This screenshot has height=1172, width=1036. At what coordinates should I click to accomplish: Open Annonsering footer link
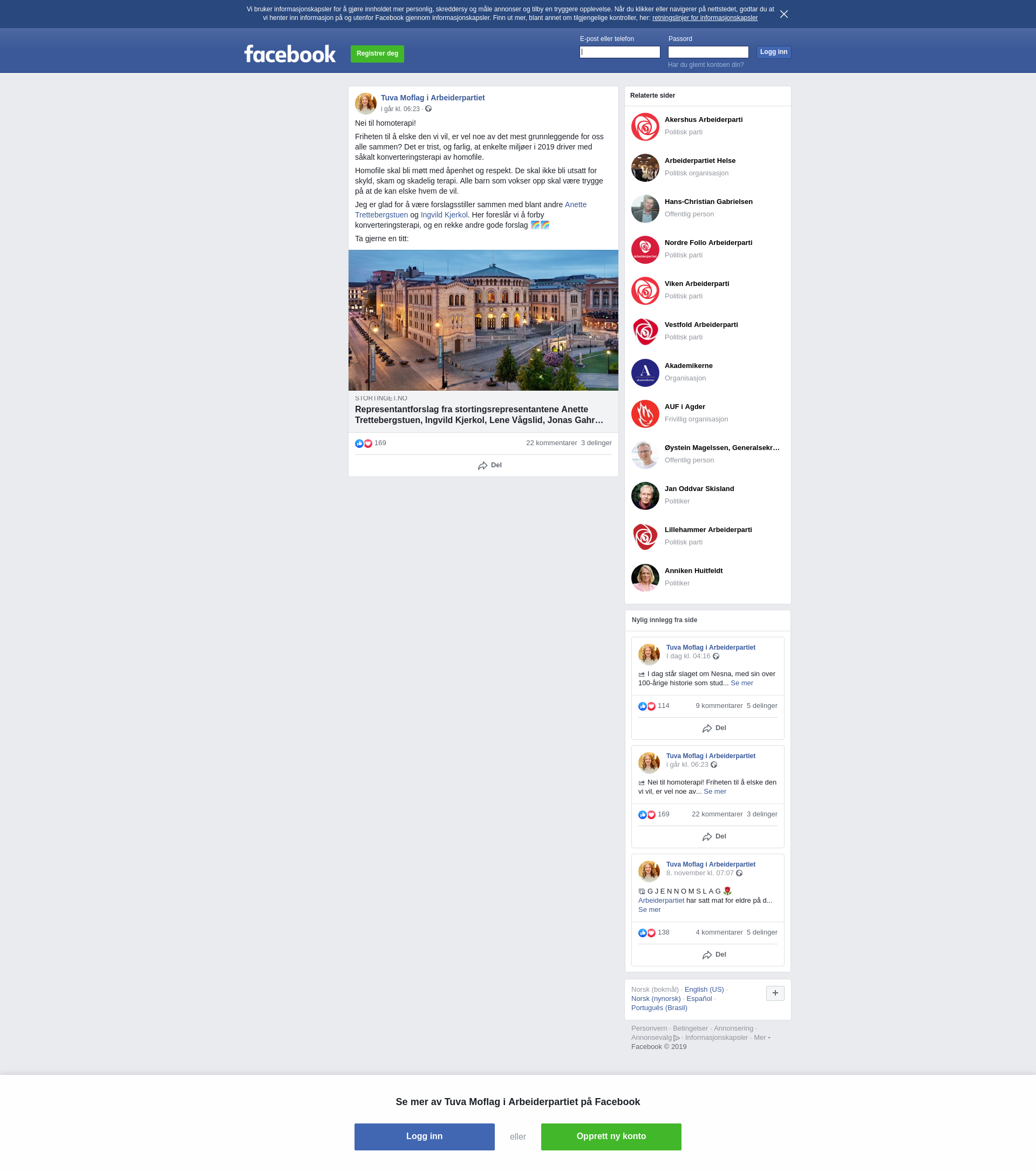(733, 1028)
